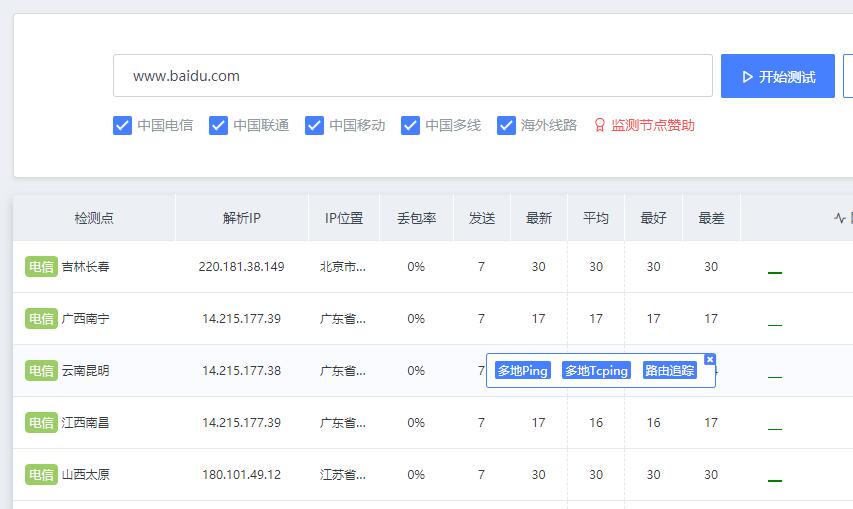853x509 pixels.
Task: Select the 广西南宁 node name
Action: pos(85,318)
